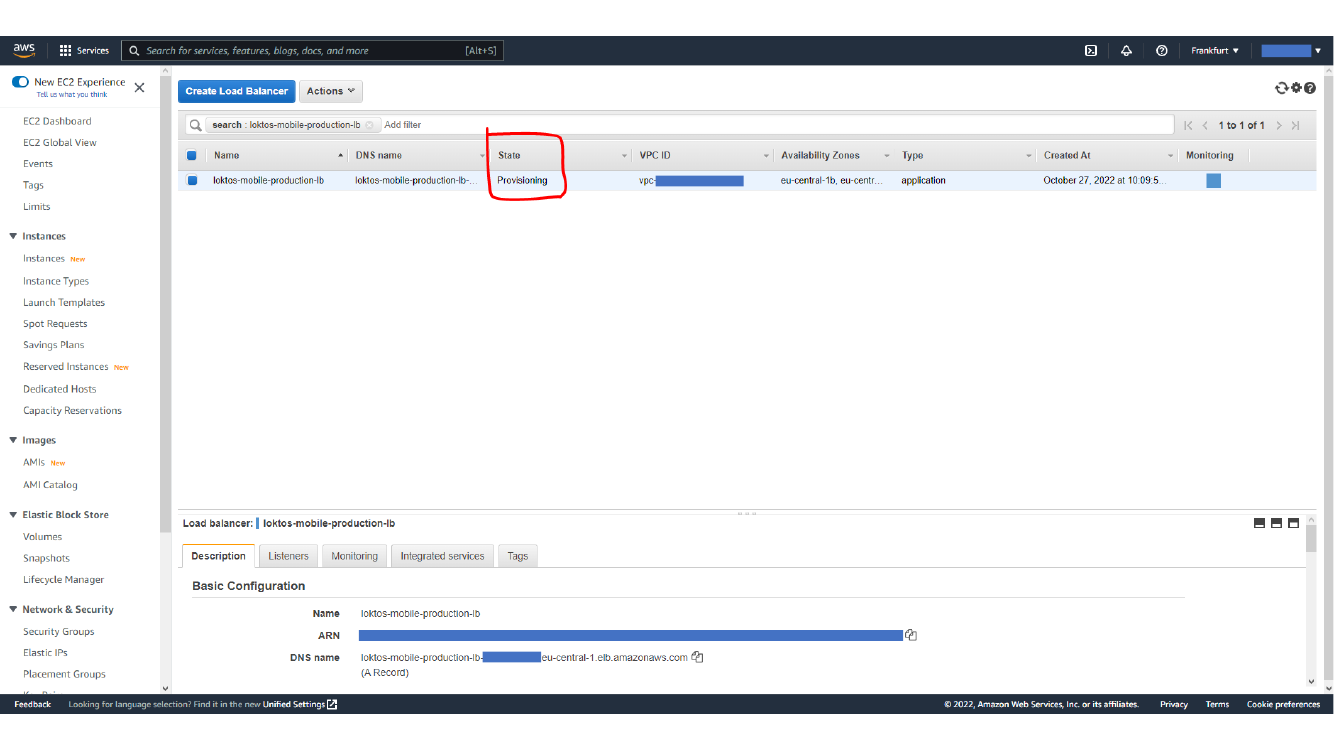Switch to the Monitoring tab

coord(355,556)
